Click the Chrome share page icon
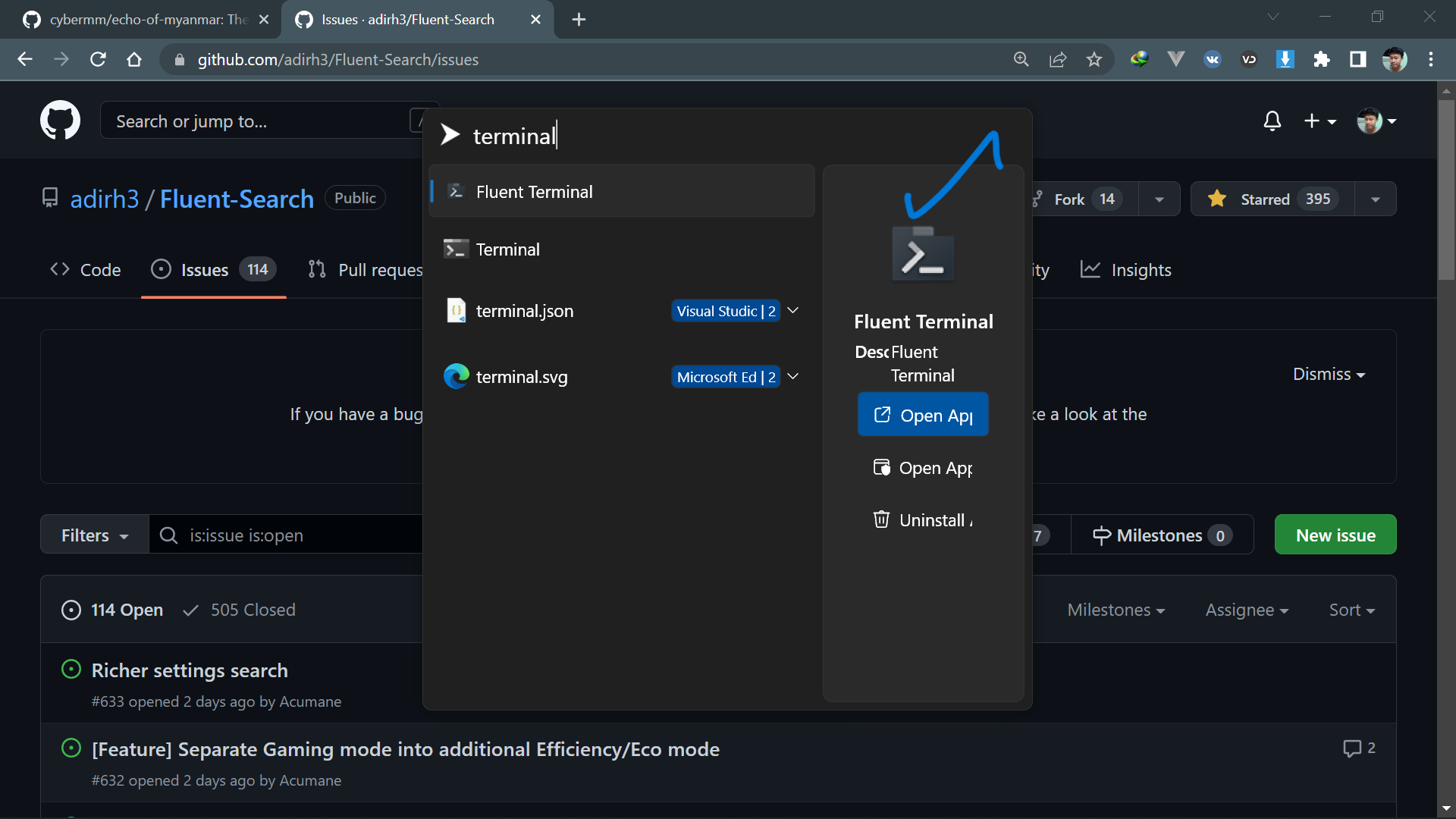1456x819 pixels. click(1057, 59)
